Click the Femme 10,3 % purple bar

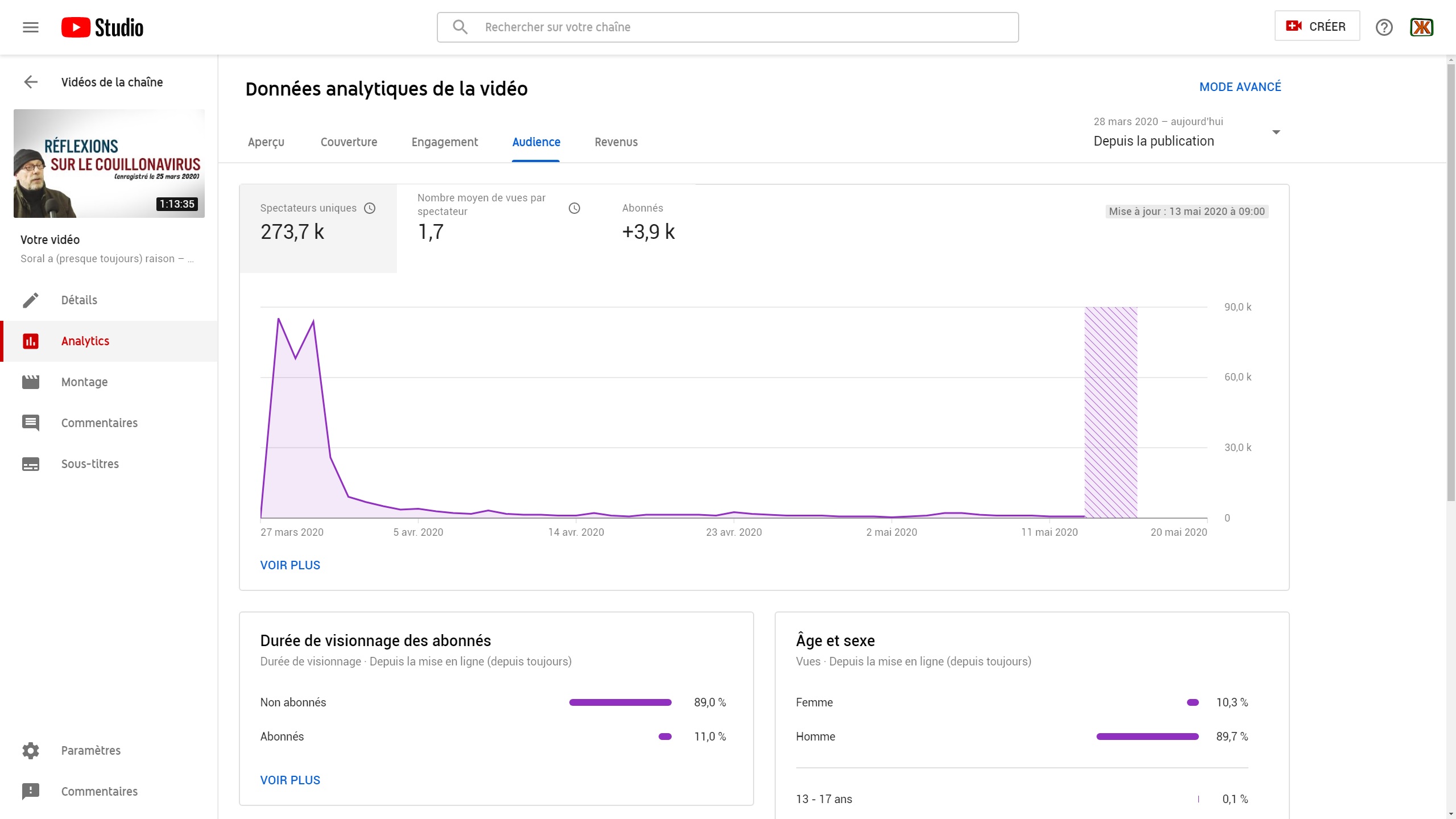coord(1193,702)
